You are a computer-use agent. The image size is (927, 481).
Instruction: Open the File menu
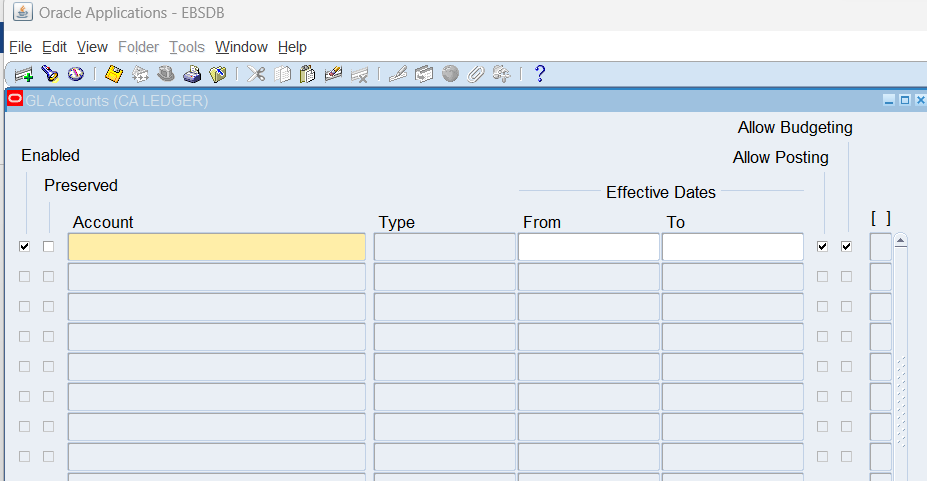tap(21, 47)
